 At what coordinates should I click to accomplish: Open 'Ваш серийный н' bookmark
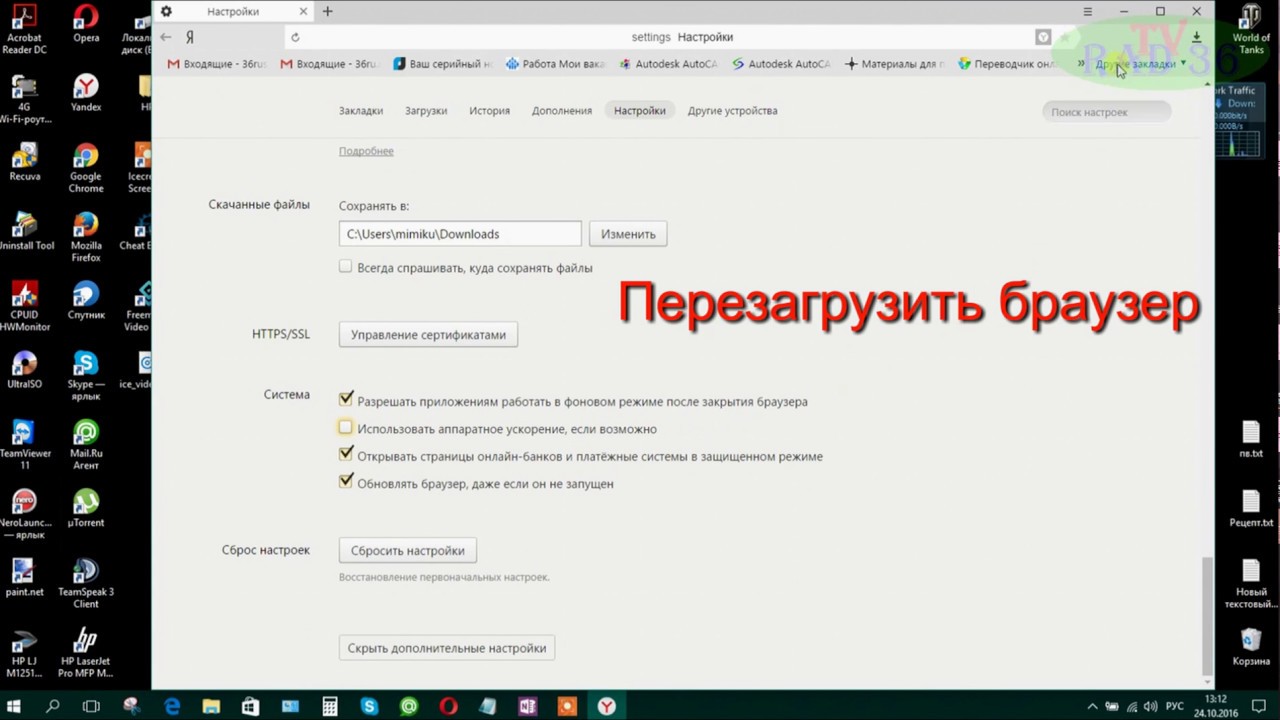pyautogui.click(x=443, y=64)
